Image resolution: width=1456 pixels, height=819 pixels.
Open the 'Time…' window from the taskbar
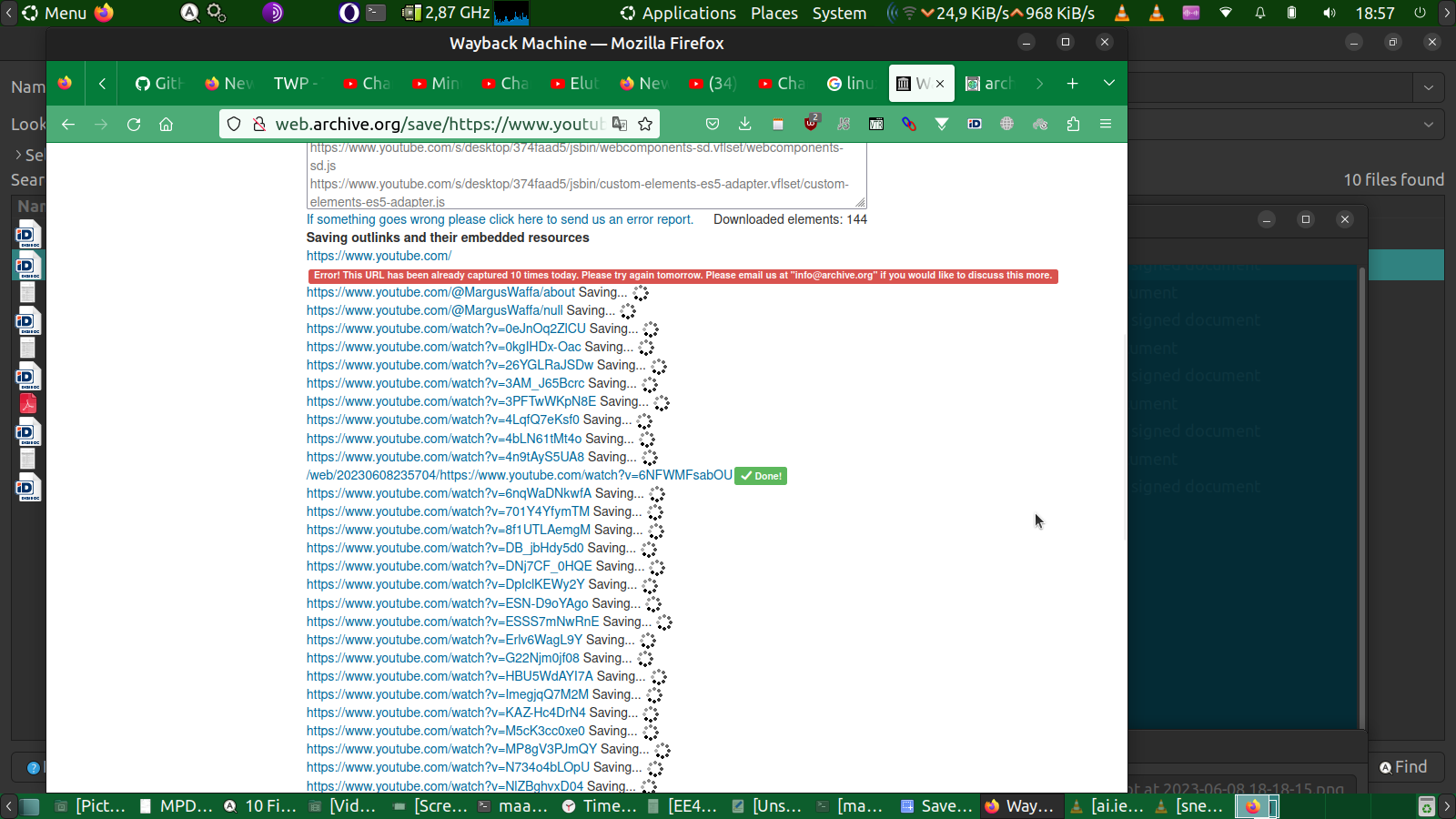[x=600, y=806]
